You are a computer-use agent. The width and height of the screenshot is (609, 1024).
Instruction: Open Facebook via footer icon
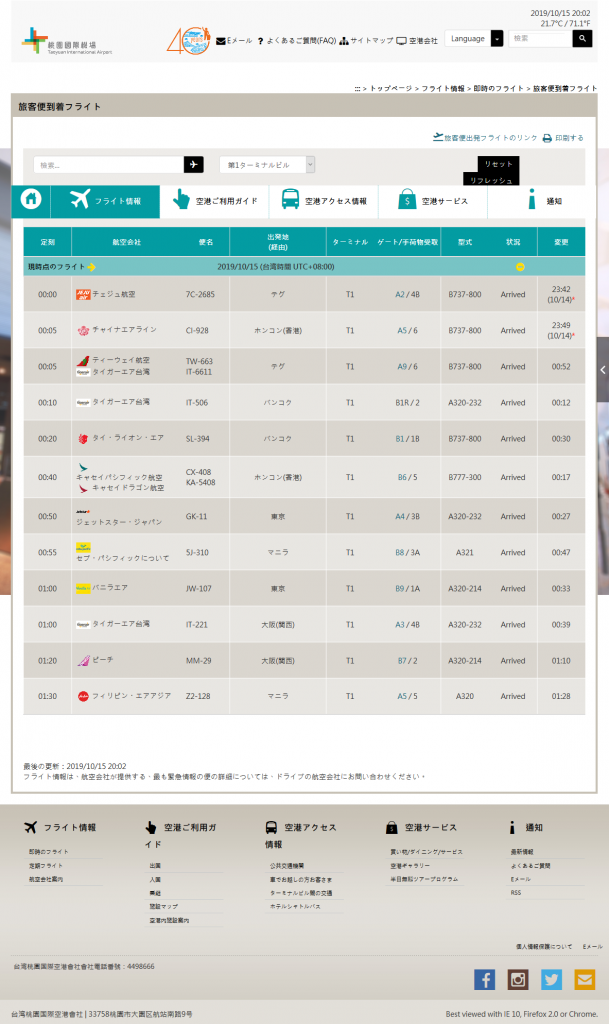click(x=484, y=979)
